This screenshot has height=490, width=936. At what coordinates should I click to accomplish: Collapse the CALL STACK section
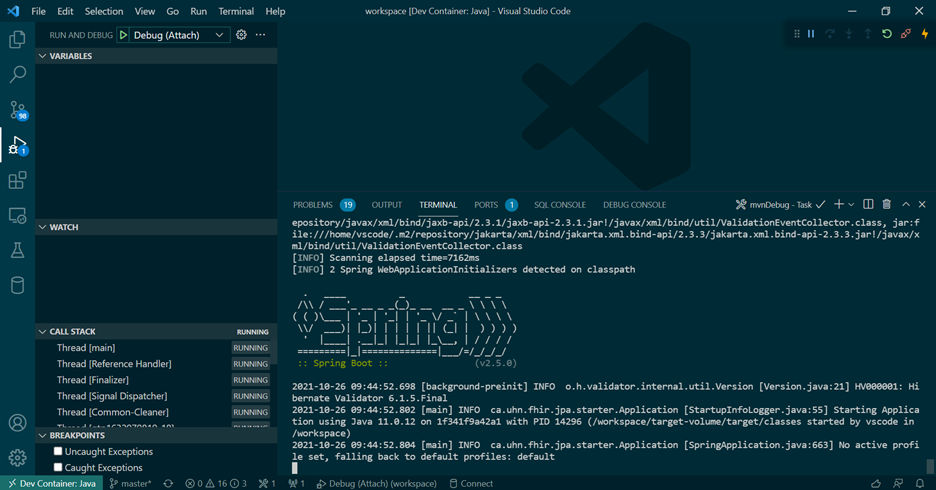pyautogui.click(x=156, y=331)
